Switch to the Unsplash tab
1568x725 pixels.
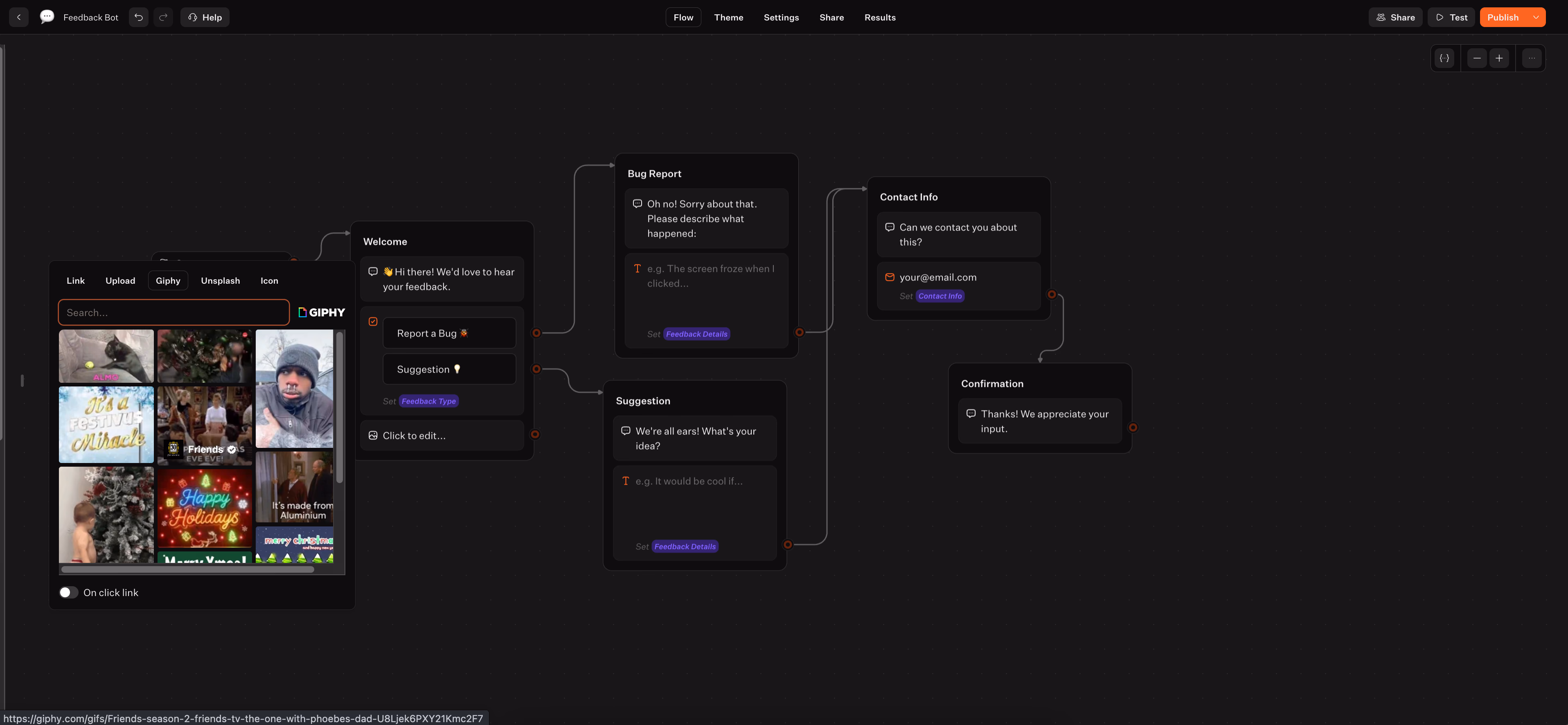click(221, 281)
